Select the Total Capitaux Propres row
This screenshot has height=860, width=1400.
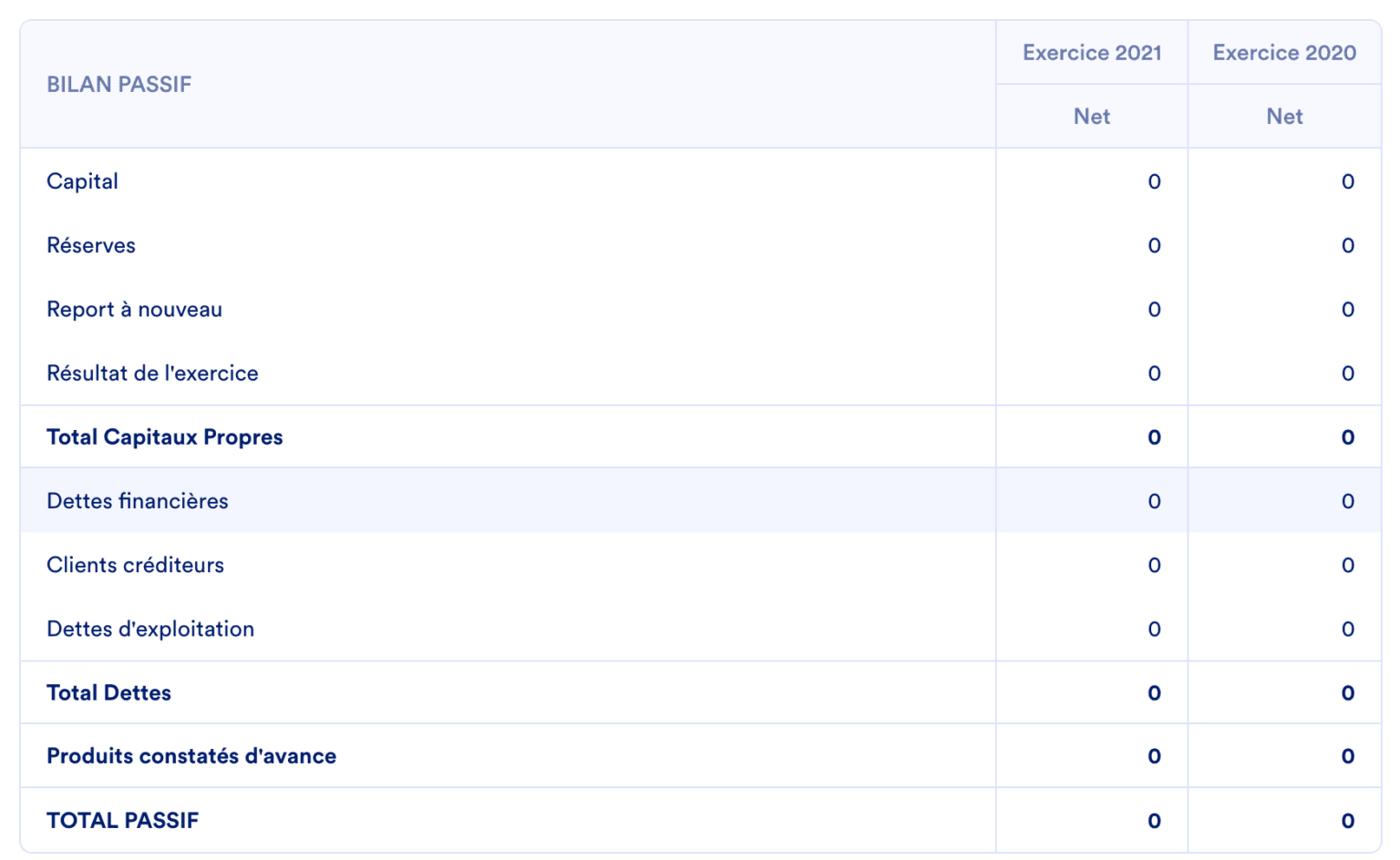point(165,437)
